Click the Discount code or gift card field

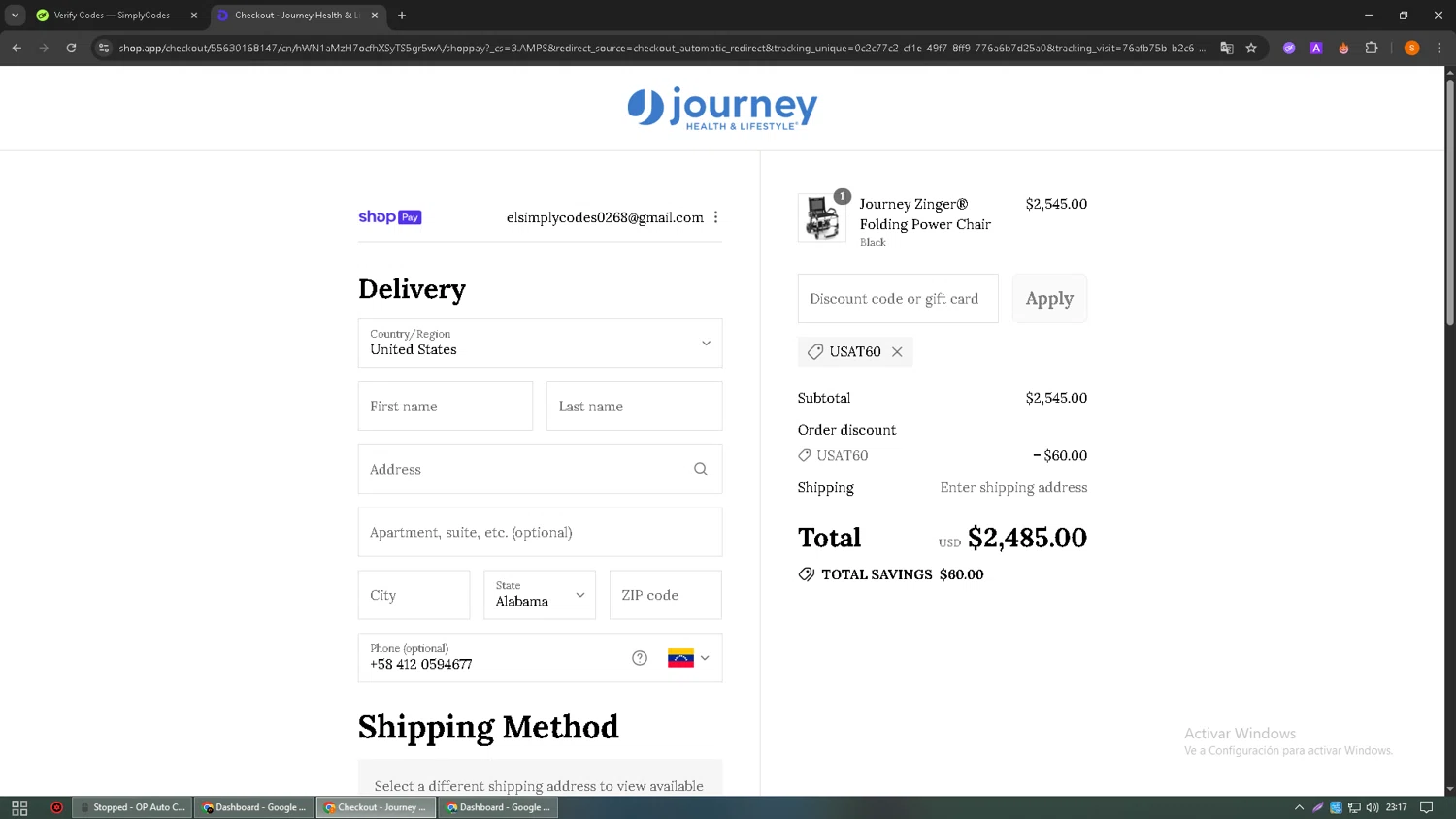(x=898, y=299)
